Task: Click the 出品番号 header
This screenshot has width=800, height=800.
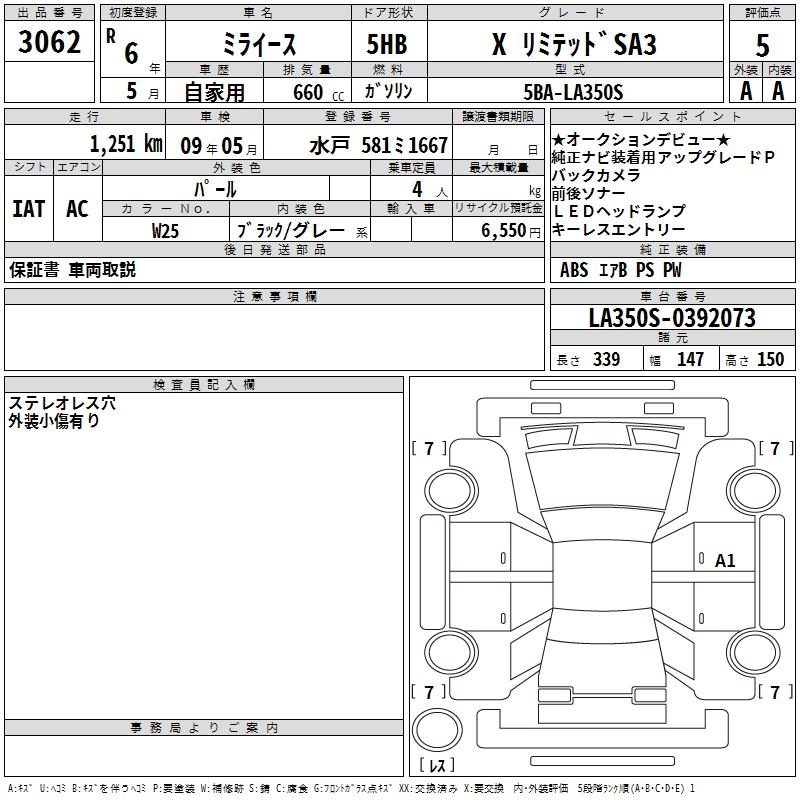Action: [x=49, y=13]
